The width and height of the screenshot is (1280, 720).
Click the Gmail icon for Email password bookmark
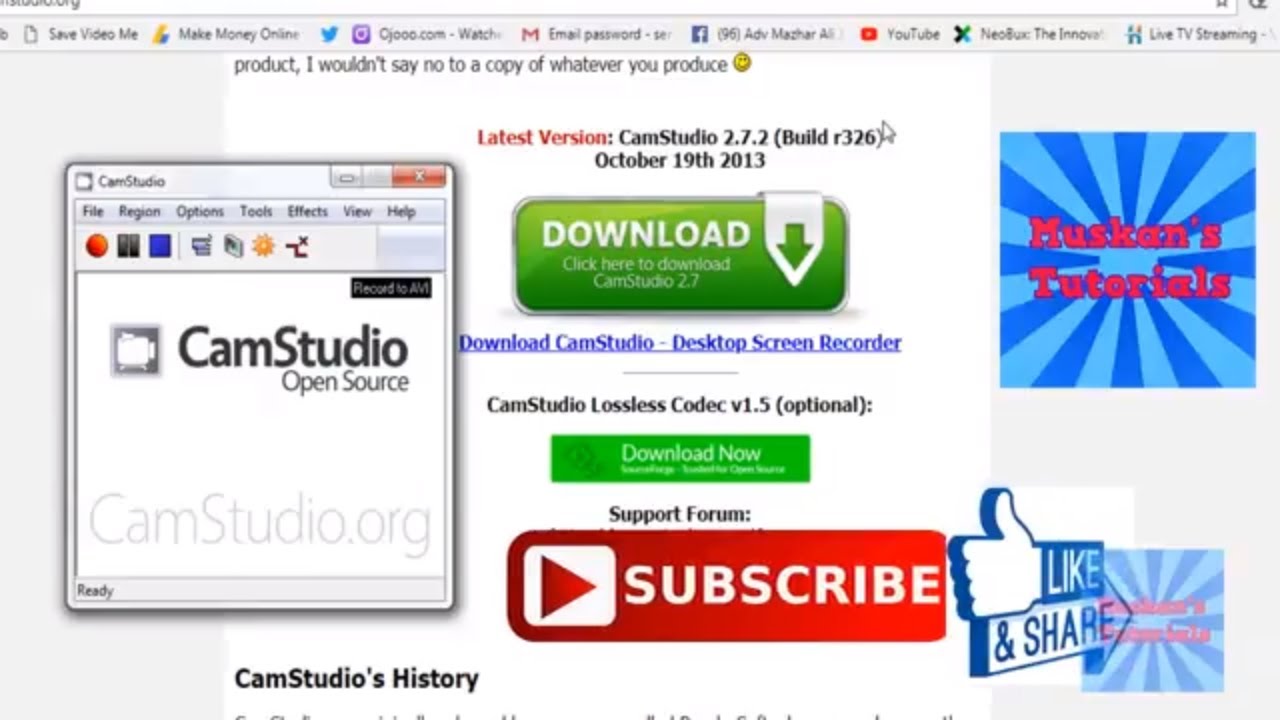(x=530, y=34)
